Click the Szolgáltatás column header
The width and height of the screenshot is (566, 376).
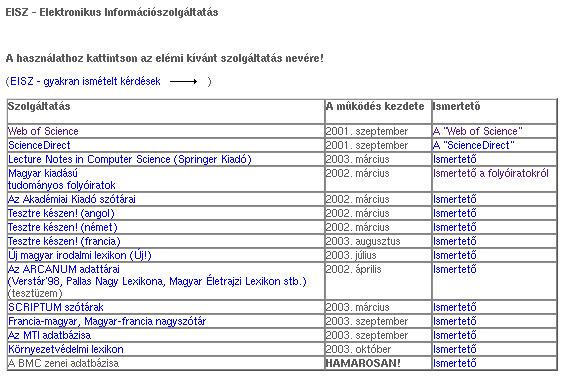(x=166, y=112)
